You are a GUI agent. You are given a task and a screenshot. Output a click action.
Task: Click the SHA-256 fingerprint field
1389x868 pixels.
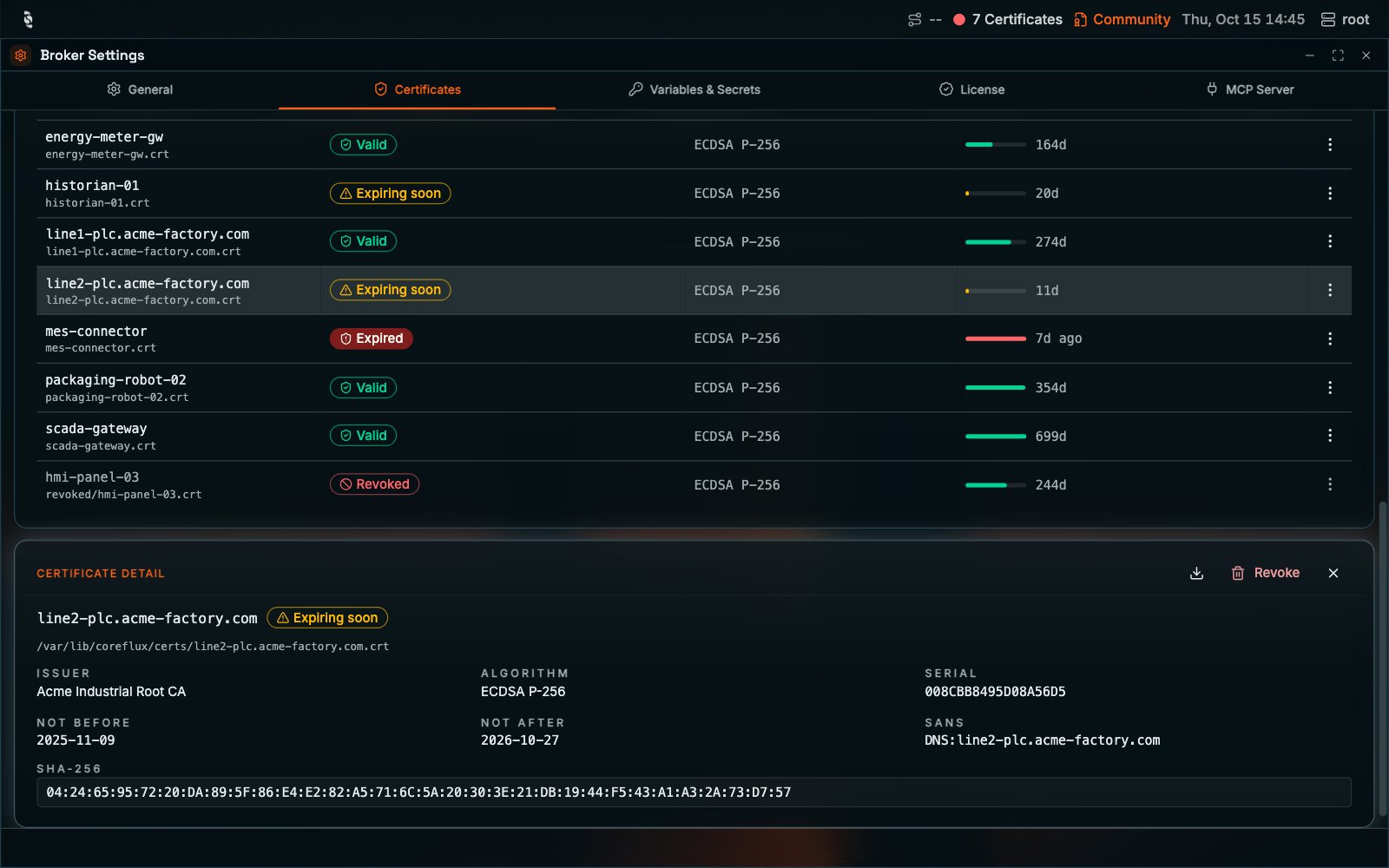point(694,792)
